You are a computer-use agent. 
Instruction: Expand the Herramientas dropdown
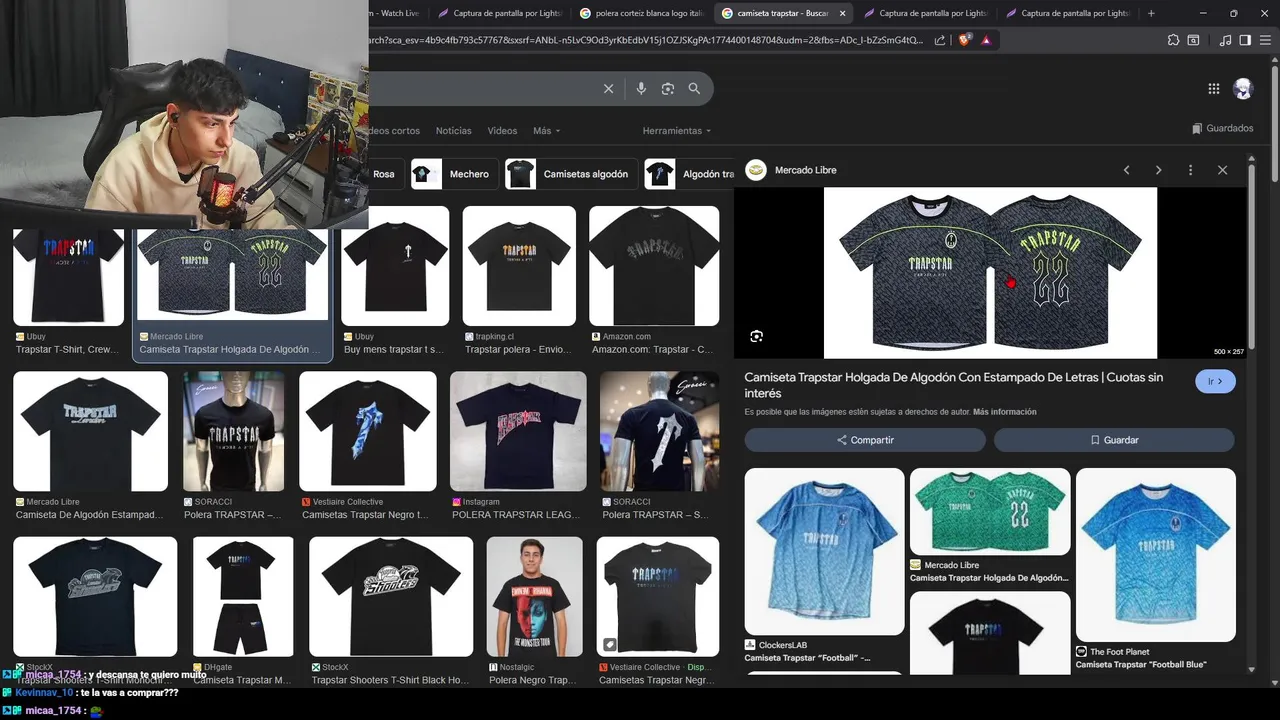(x=677, y=131)
